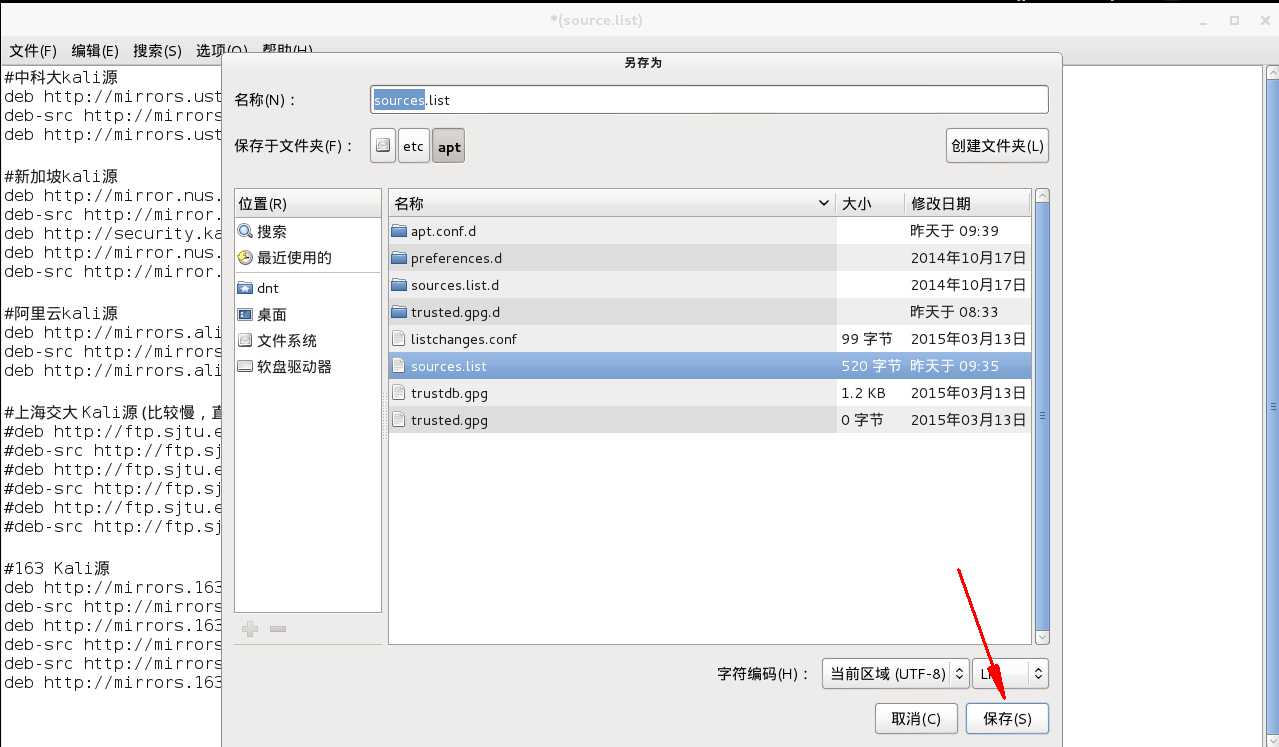1279x747 pixels.
Task: Click the listchanges.conf file icon
Action: tap(399, 339)
